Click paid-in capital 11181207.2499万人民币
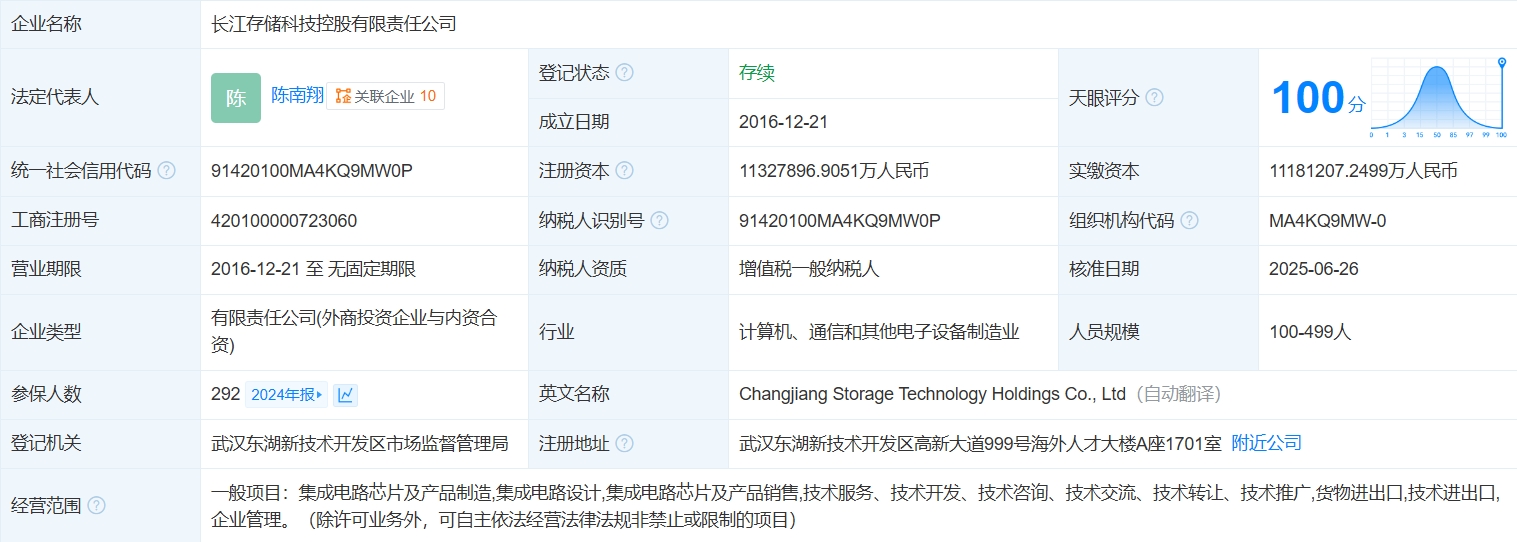This screenshot has height=542, width=1517. (x=1364, y=171)
